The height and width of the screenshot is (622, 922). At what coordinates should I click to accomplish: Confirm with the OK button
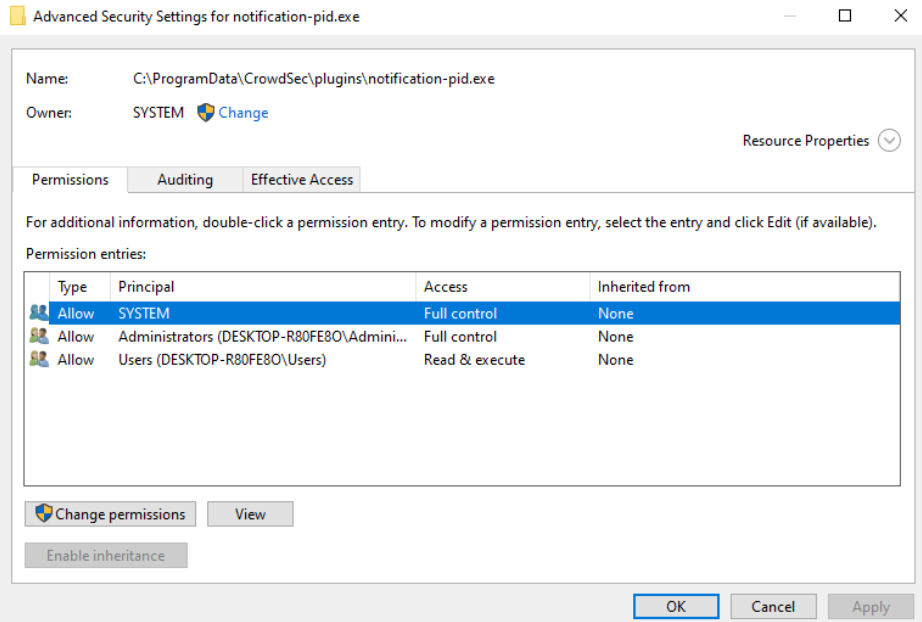pos(676,606)
